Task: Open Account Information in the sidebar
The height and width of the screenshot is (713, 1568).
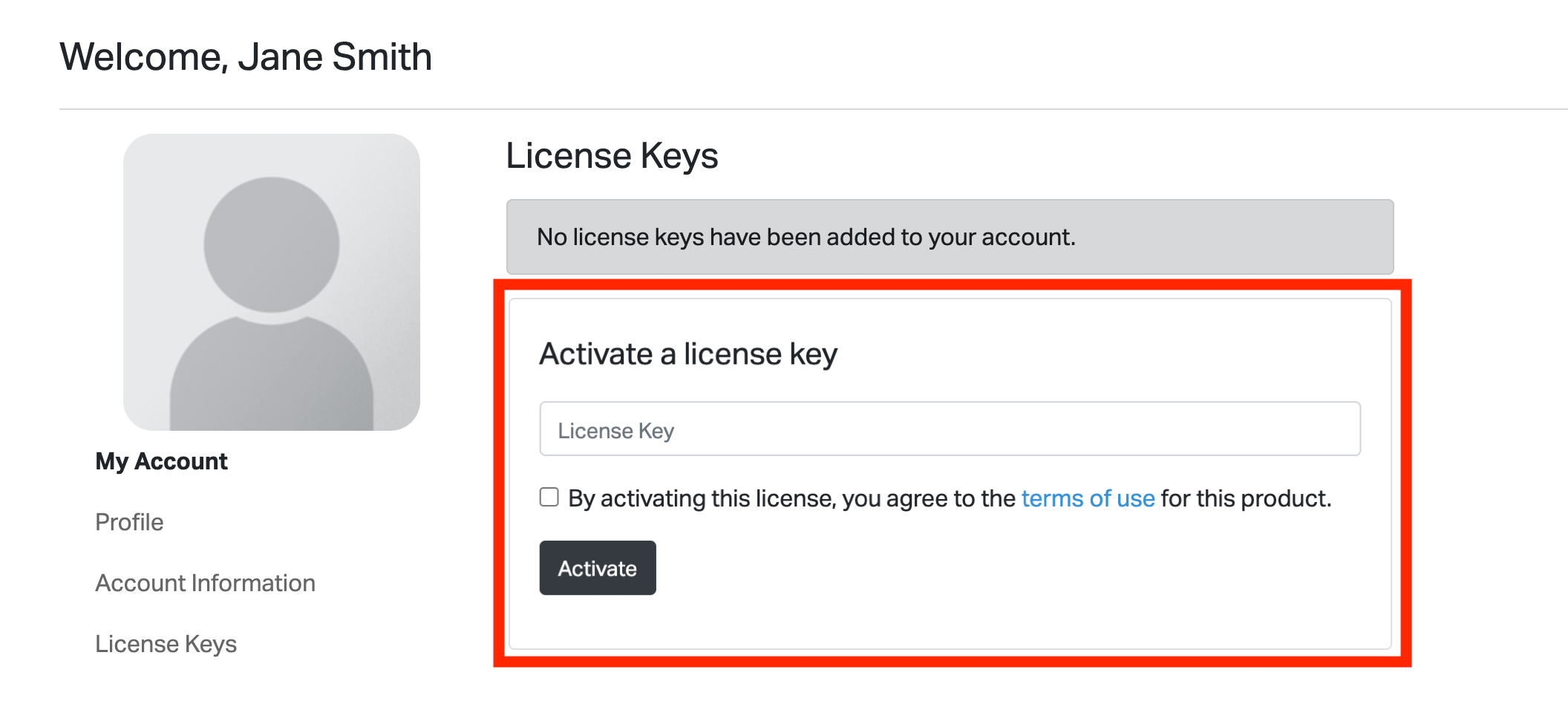Action: pos(205,583)
